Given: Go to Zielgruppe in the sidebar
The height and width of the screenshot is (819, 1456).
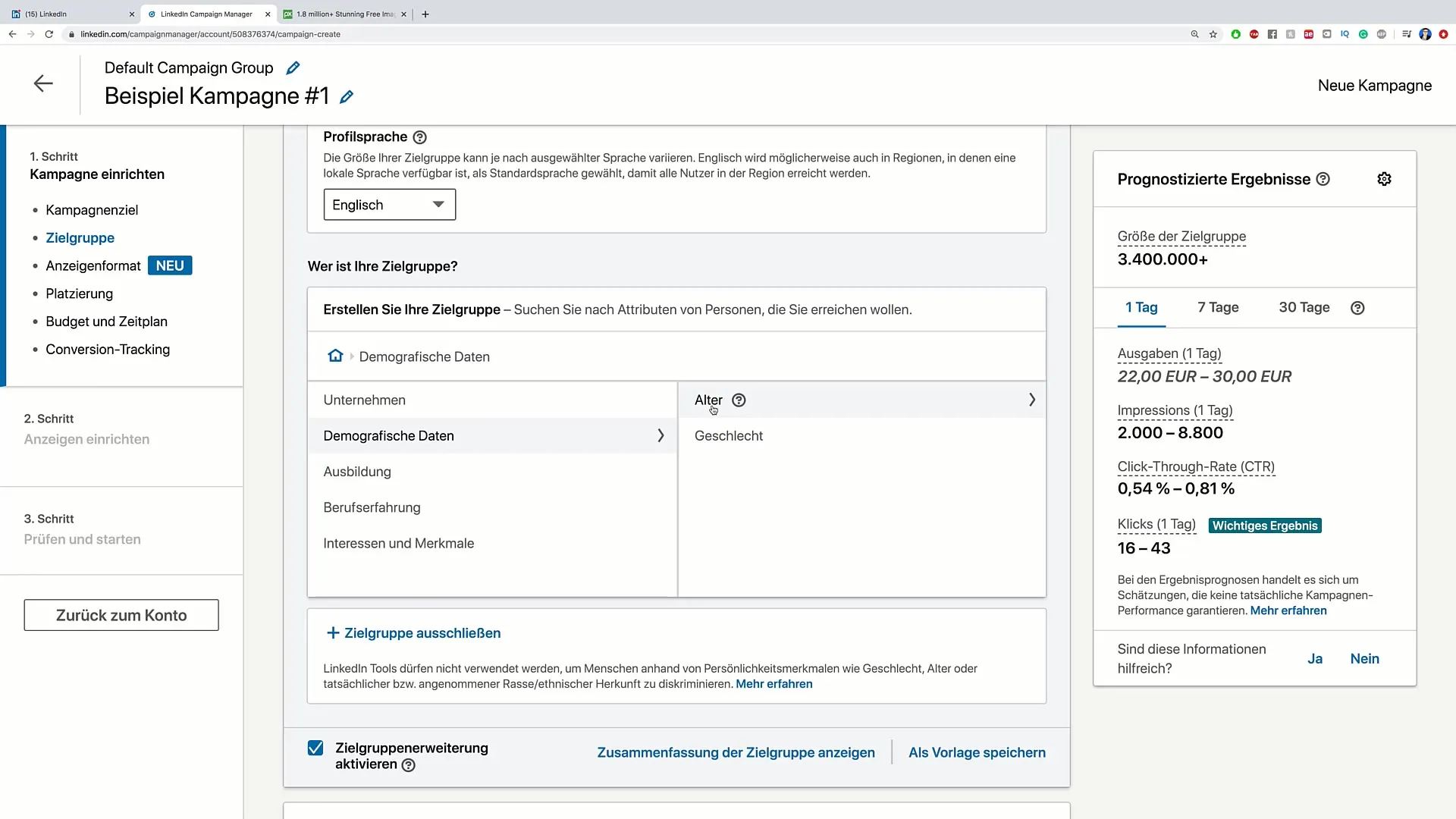Looking at the screenshot, I should (80, 238).
